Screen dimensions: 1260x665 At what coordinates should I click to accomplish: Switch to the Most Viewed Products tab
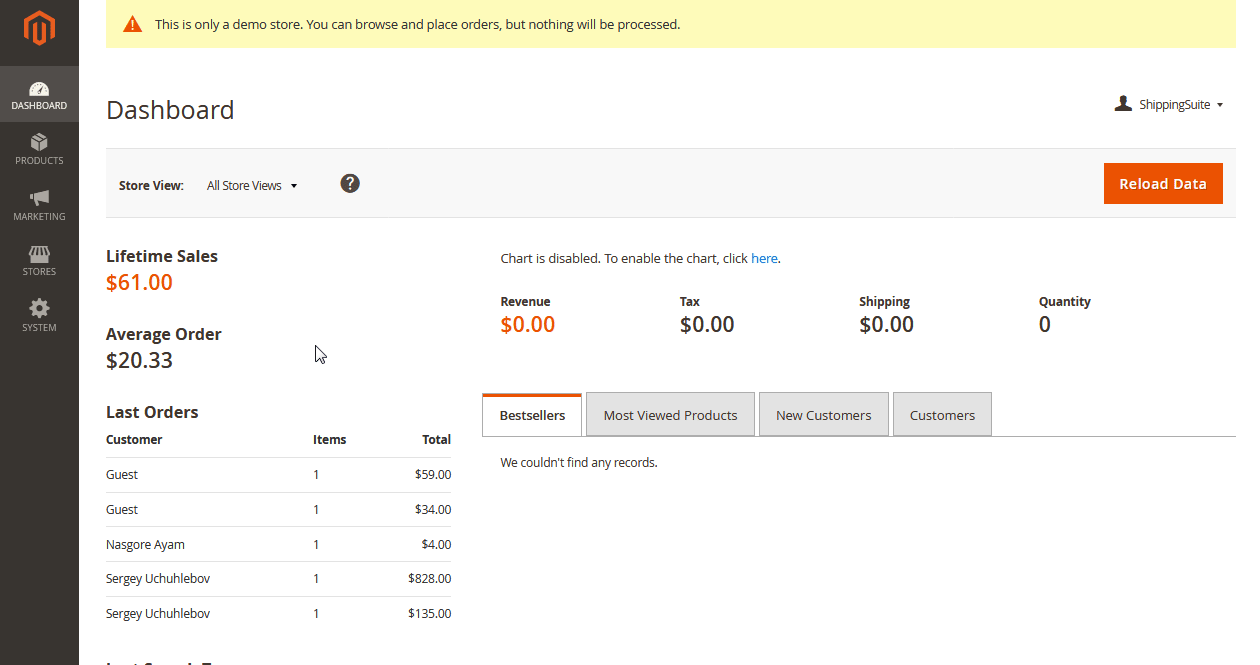click(x=670, y=415)
